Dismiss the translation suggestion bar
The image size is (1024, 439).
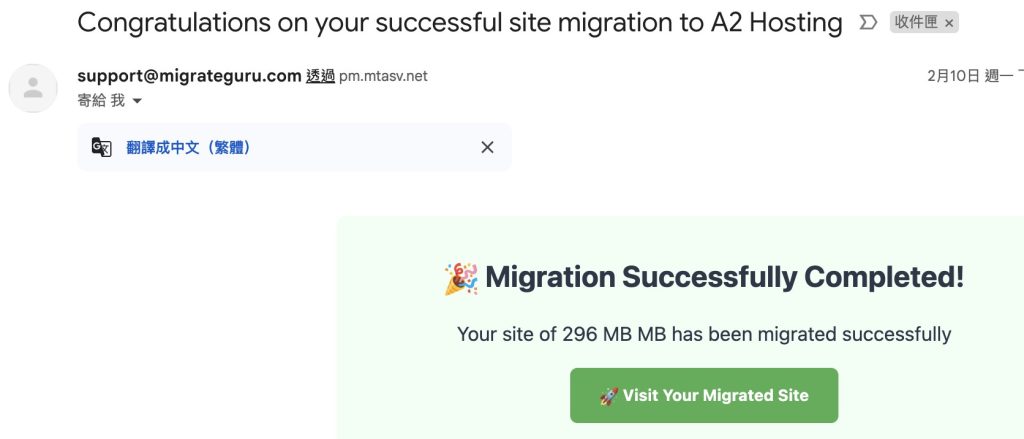point(487,147)
